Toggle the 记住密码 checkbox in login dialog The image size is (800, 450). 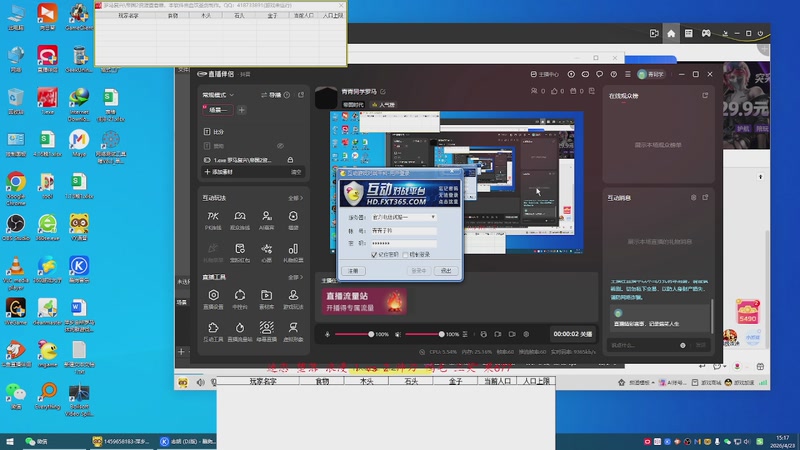coord(374,255)
